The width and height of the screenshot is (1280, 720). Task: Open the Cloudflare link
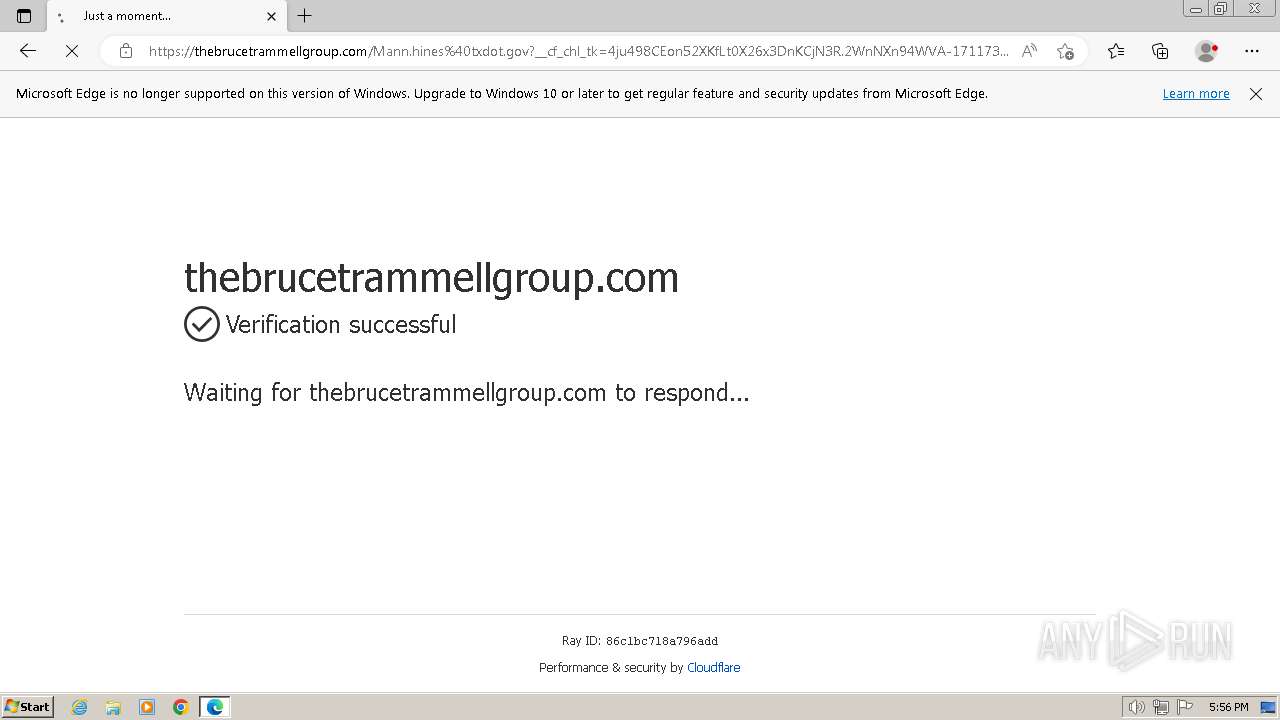pyautogui.click(x=714, y=668)
